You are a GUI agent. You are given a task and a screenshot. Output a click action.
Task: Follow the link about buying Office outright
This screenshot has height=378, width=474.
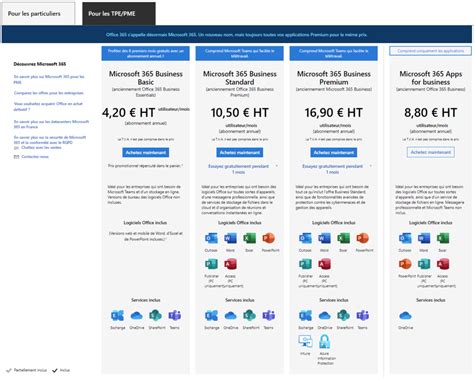click(x=48, y=106)
